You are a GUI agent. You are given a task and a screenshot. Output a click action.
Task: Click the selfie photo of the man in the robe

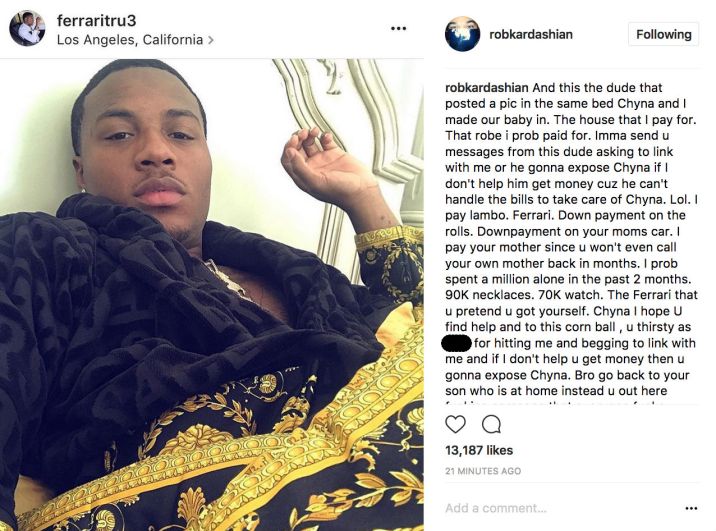click(x=212, y=294)
